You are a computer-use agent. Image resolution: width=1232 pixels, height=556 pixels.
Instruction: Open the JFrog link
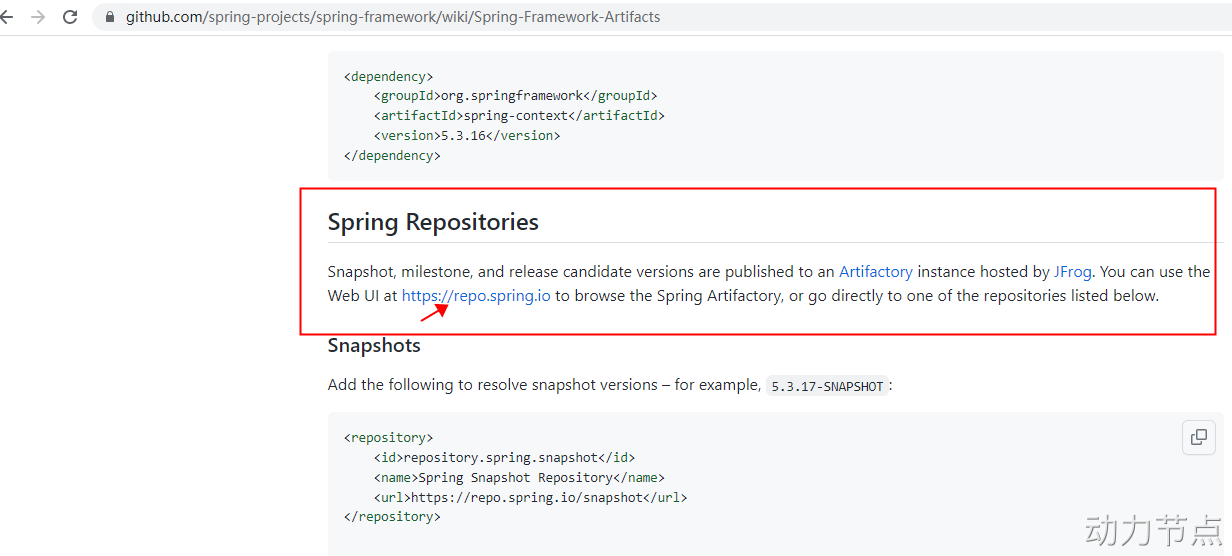pyautogui.click(x=1073, y=271)
